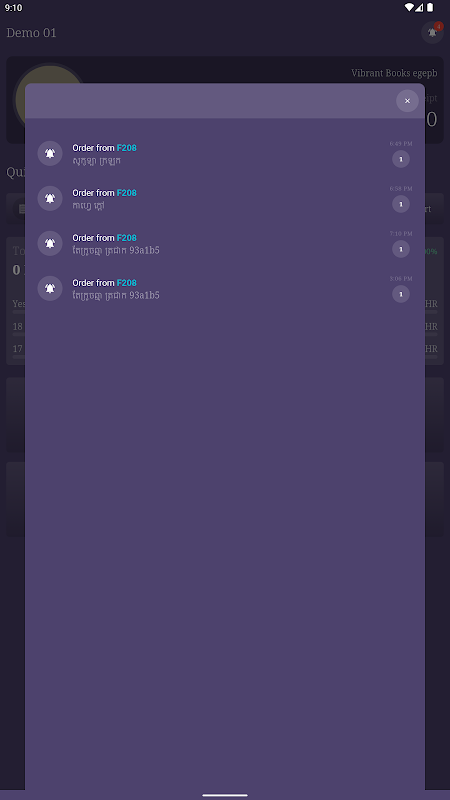Select the order notification from 6:58 PM

pos(225,198)
